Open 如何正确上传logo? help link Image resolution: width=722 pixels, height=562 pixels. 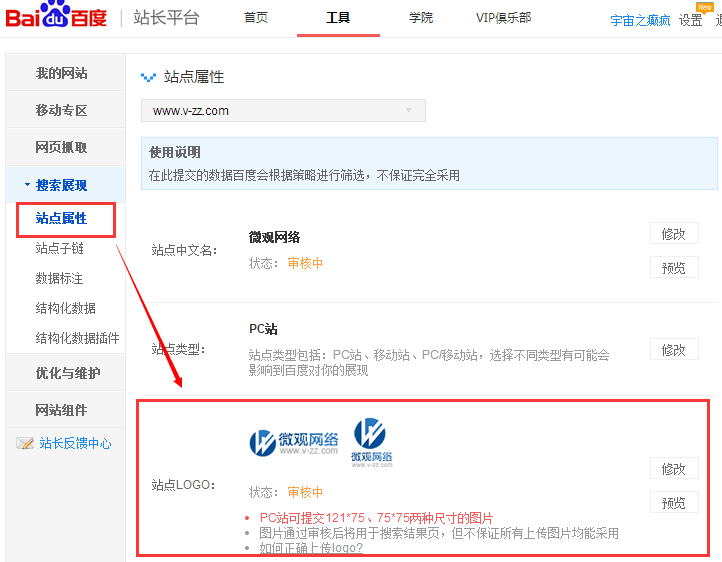click(x=311, y=548)
